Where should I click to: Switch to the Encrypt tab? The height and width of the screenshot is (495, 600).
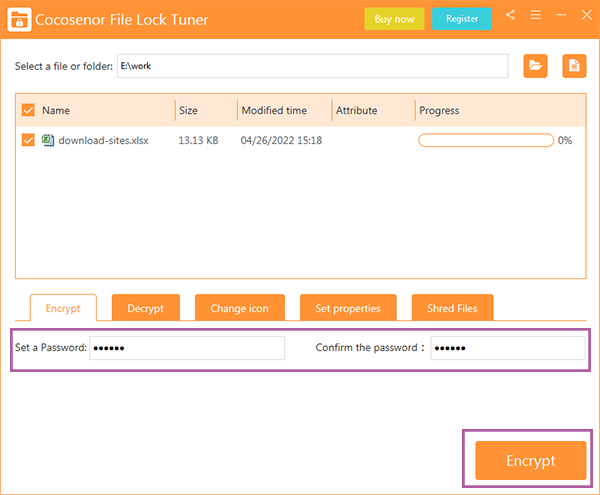click(x=63, y=308)
